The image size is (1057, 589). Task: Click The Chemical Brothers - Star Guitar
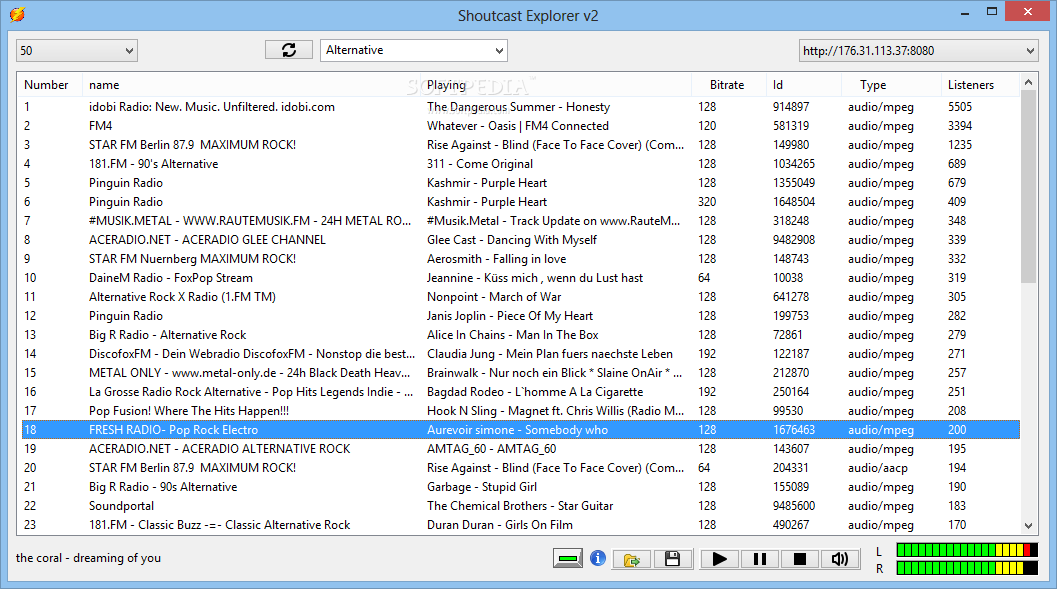point(520,505)
